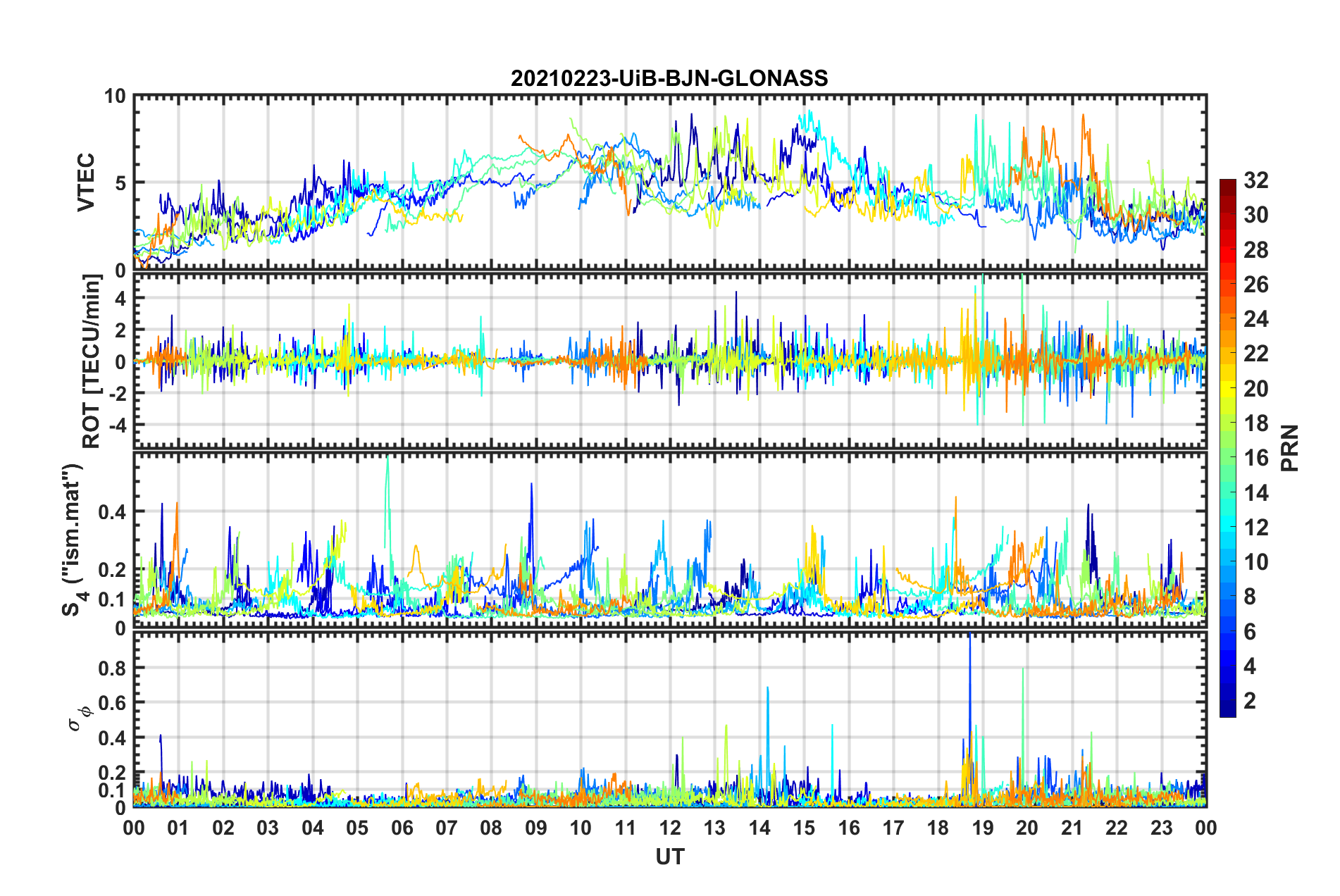Click the sigma phi axis label
This screenshot has width=1340, height=896.
coord(80,718)
